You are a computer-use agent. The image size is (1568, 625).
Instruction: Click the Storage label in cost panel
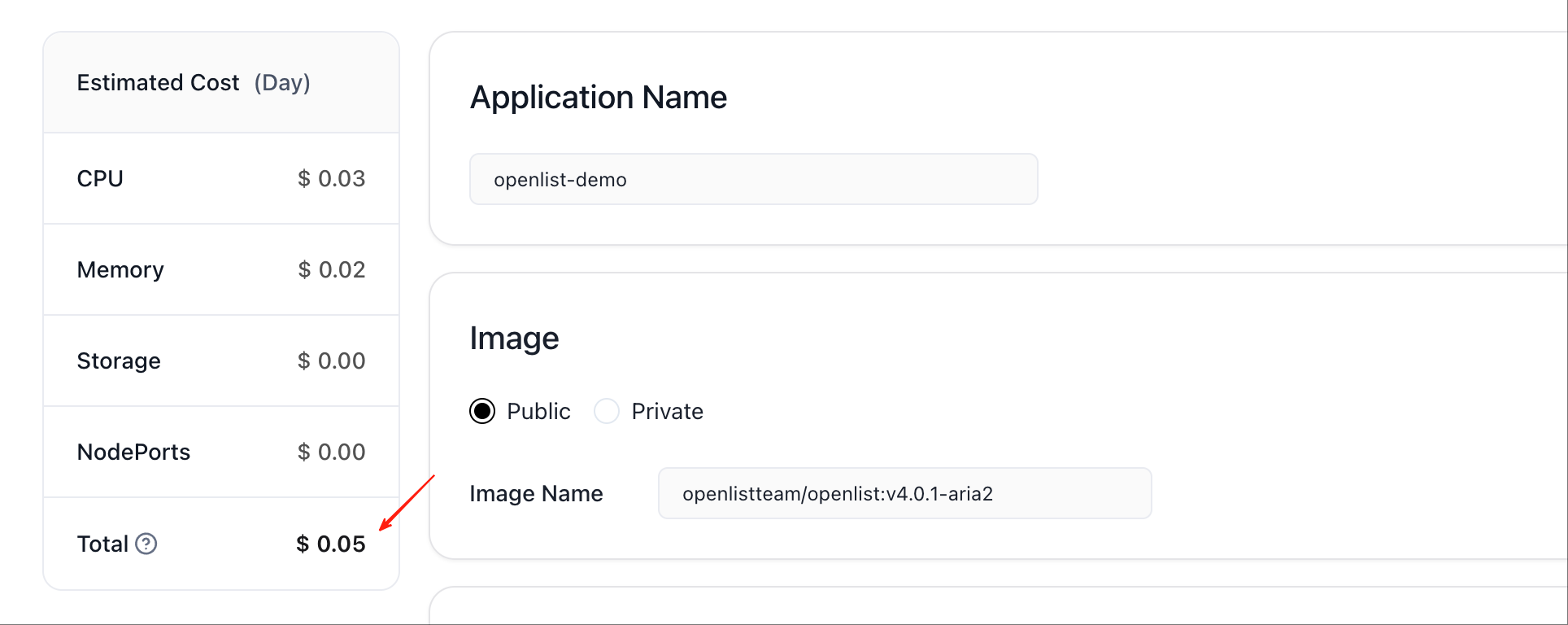(119, 361)
